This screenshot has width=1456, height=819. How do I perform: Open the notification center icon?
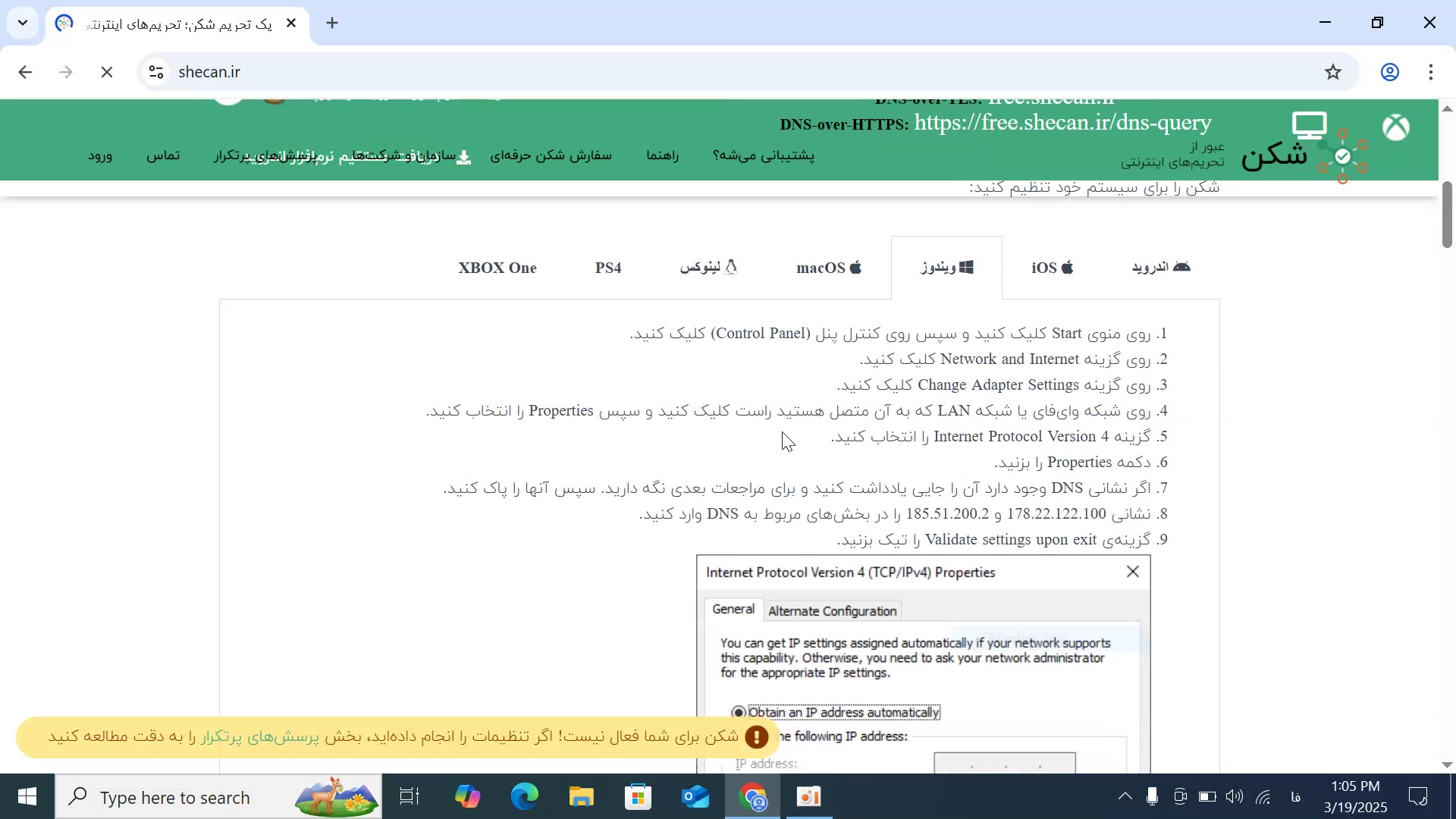coord(1418,796)
